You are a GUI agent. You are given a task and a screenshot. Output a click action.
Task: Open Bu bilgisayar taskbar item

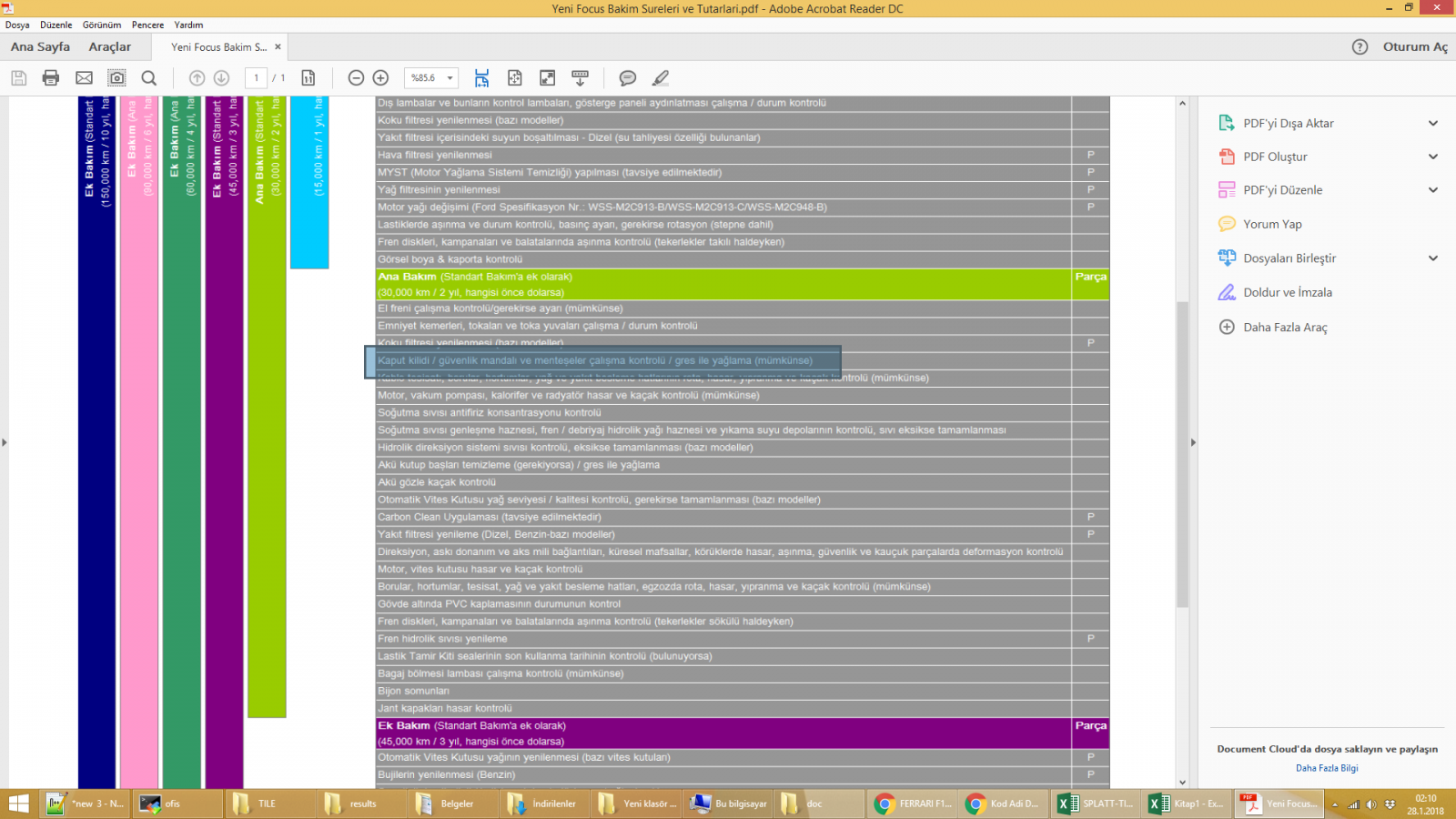tap(729, 804)
